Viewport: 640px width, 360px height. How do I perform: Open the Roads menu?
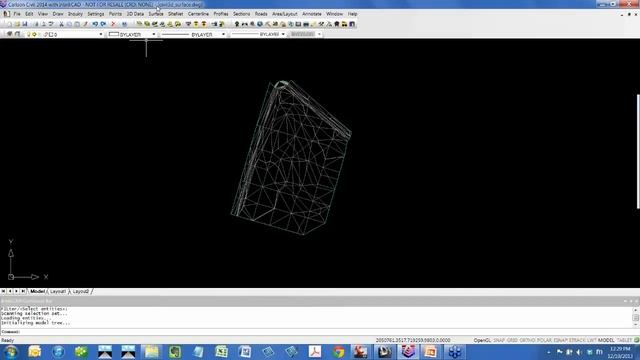(261, 14)
